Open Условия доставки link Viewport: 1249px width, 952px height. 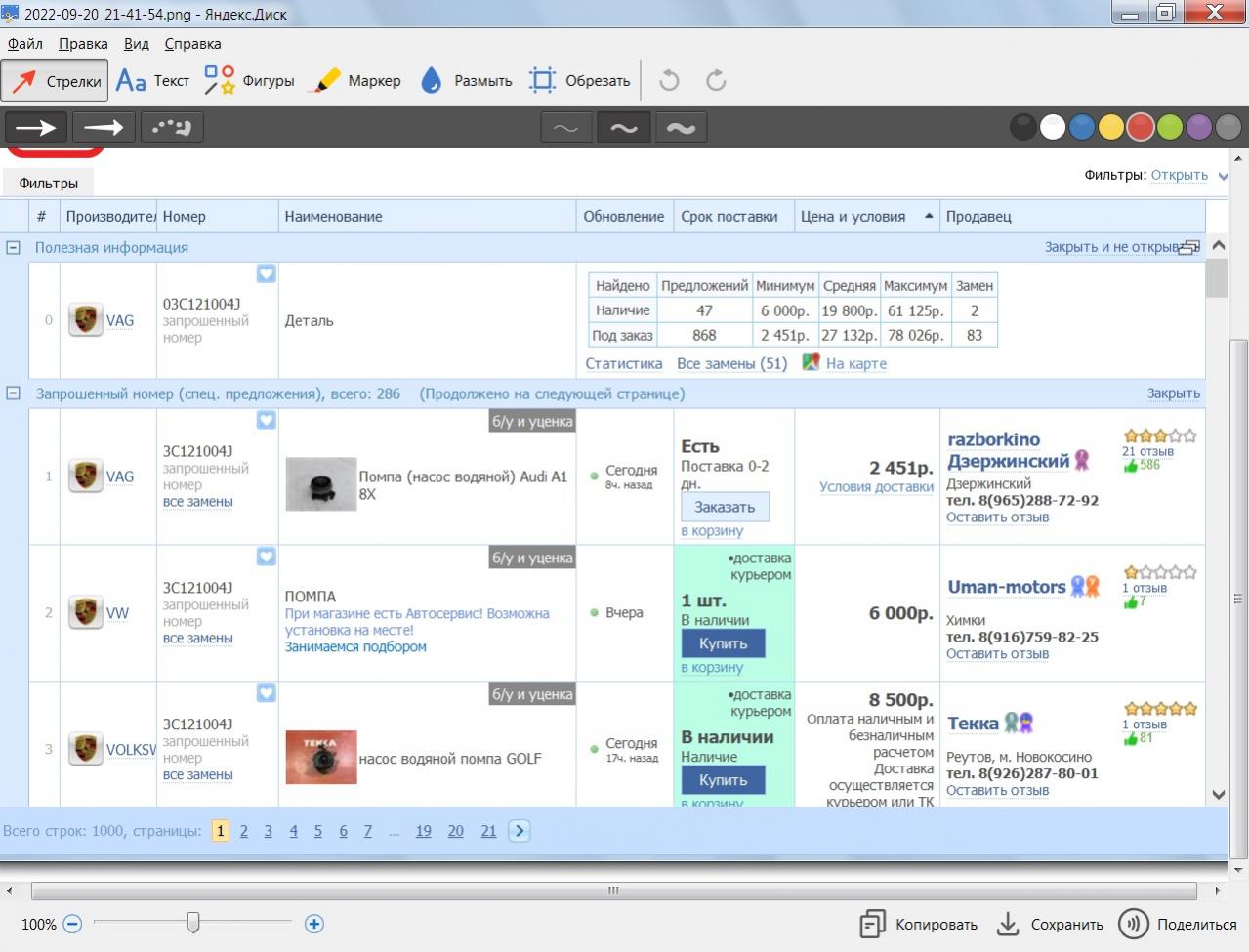pyautogui.click(x=876, y=487)
